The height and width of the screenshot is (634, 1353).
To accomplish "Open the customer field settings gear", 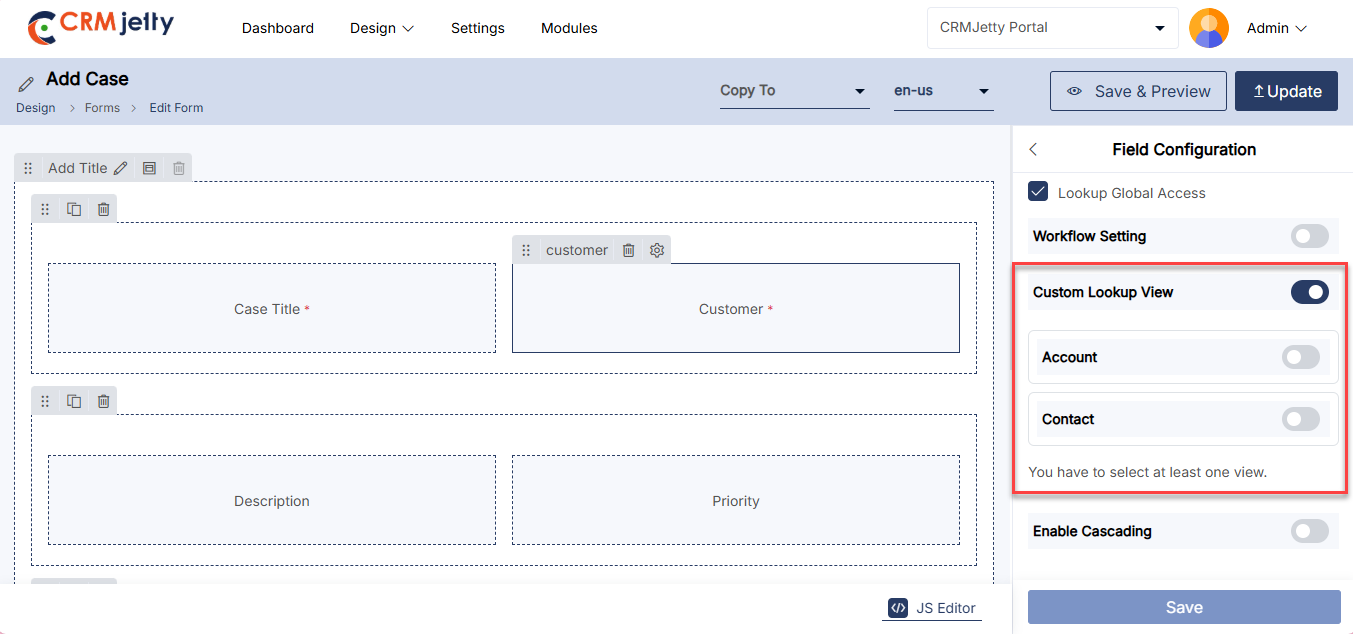I will [657, 250].
